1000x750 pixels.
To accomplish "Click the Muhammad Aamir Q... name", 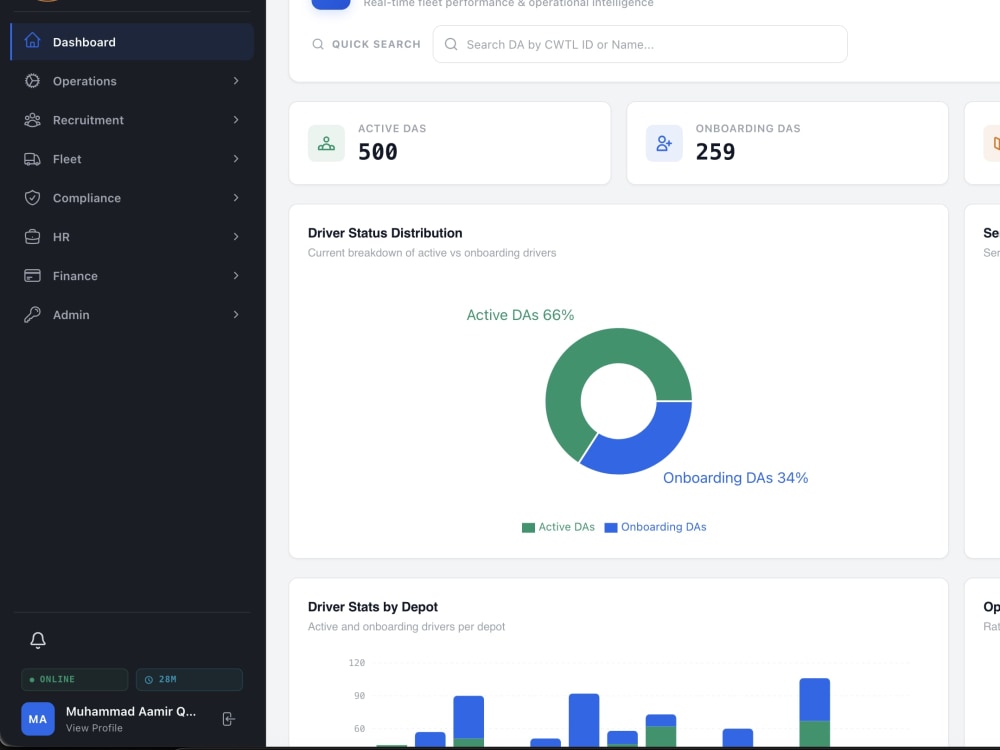I will (131, 712).
